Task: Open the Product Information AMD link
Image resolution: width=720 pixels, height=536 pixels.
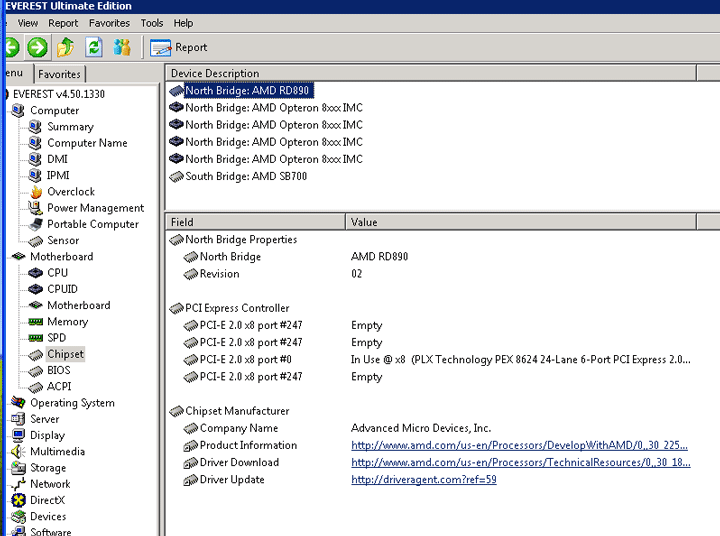Action: 519,445
